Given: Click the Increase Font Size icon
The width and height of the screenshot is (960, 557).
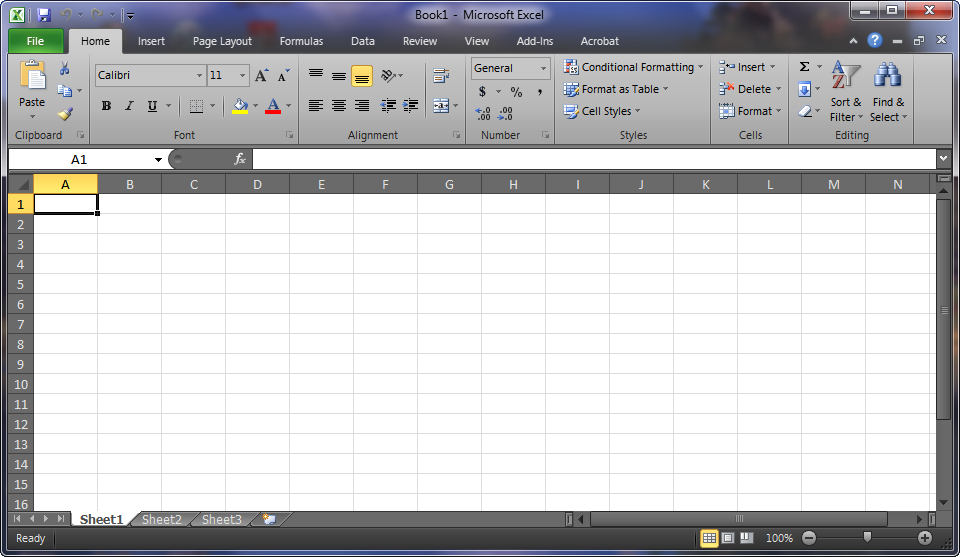Looking at the screenshot, I should click(x=261, y=75).
